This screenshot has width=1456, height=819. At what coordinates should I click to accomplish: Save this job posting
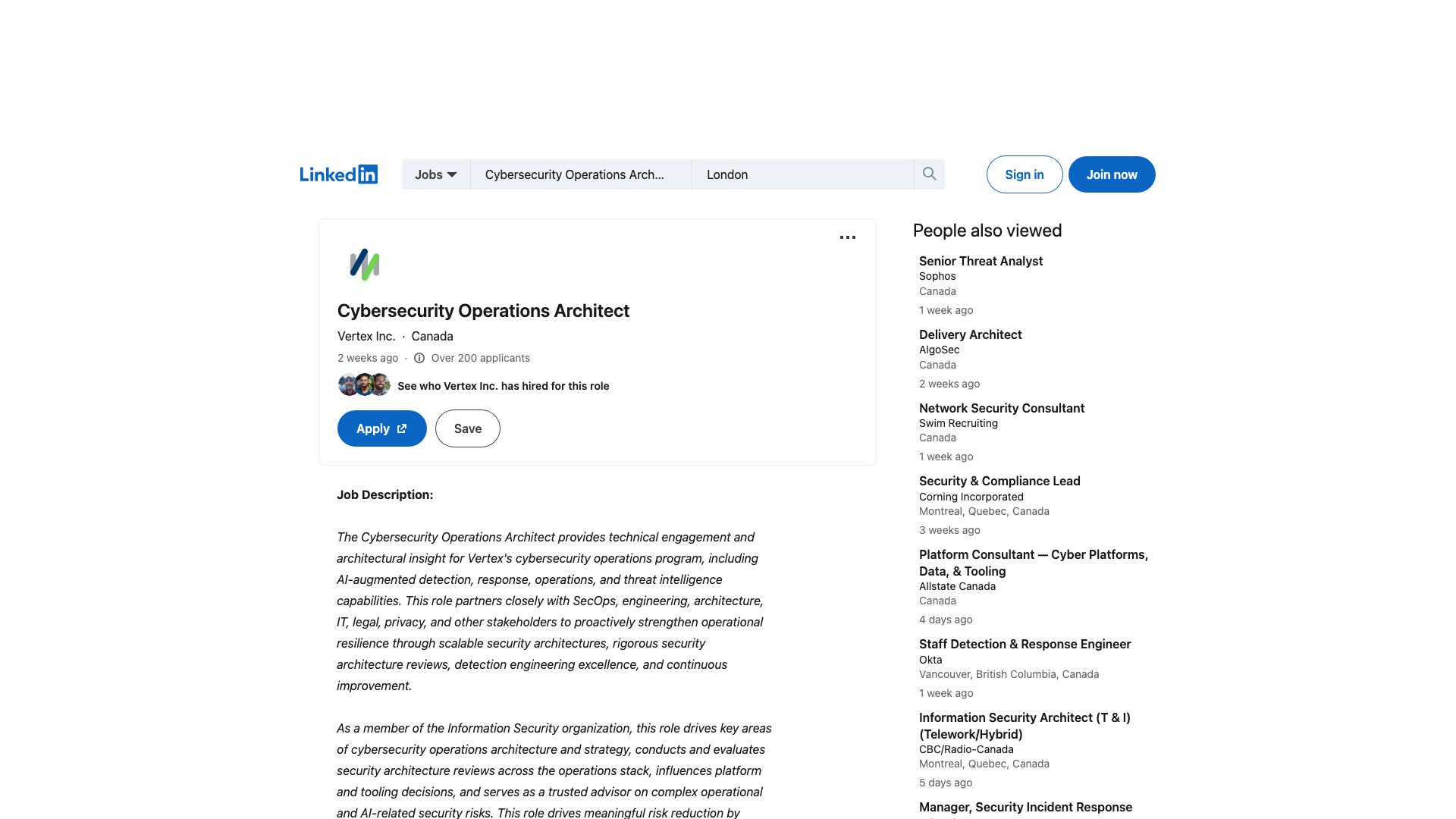[x=468, y=428]
